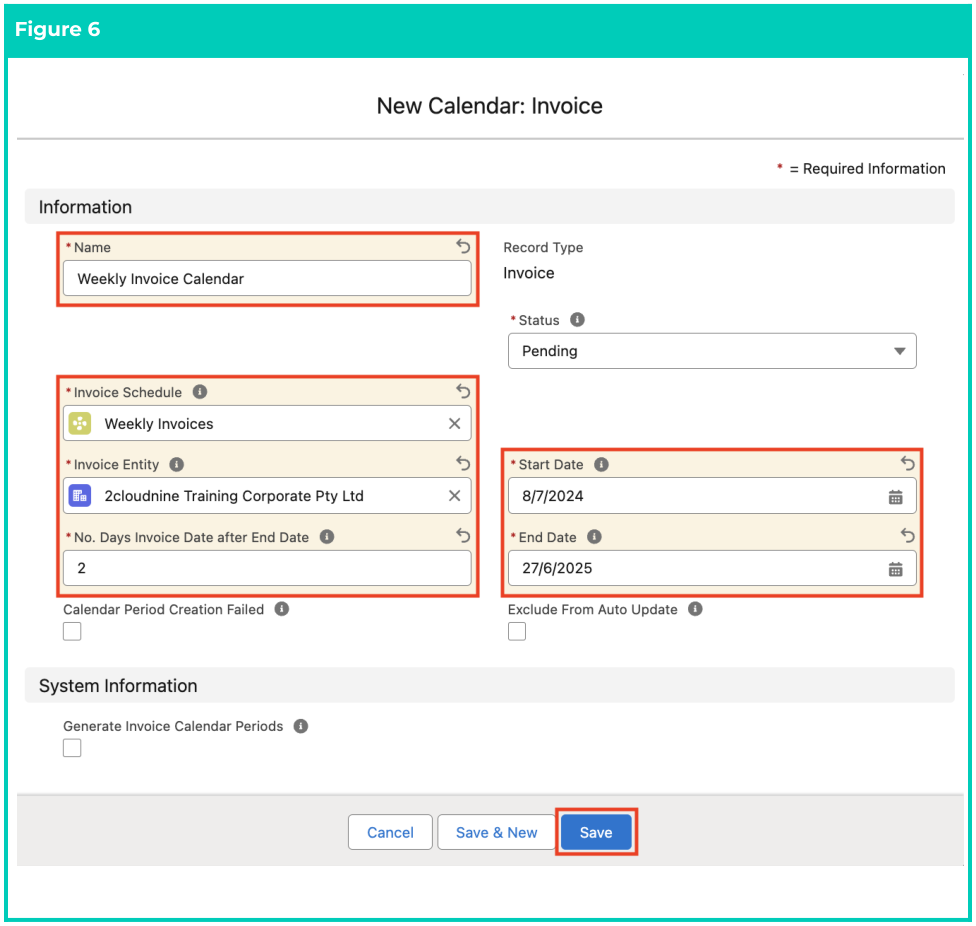Tick Calendar Period Creation Failed checkbox
976x926 pixels.
point(72,631)
